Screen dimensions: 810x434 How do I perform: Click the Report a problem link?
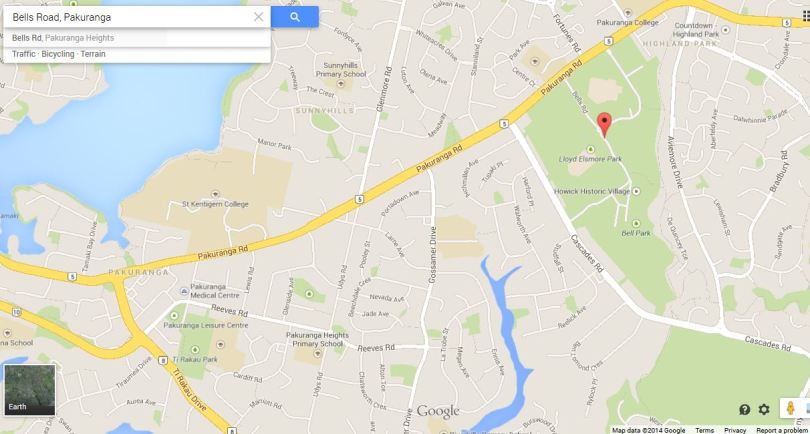[783, 430]
